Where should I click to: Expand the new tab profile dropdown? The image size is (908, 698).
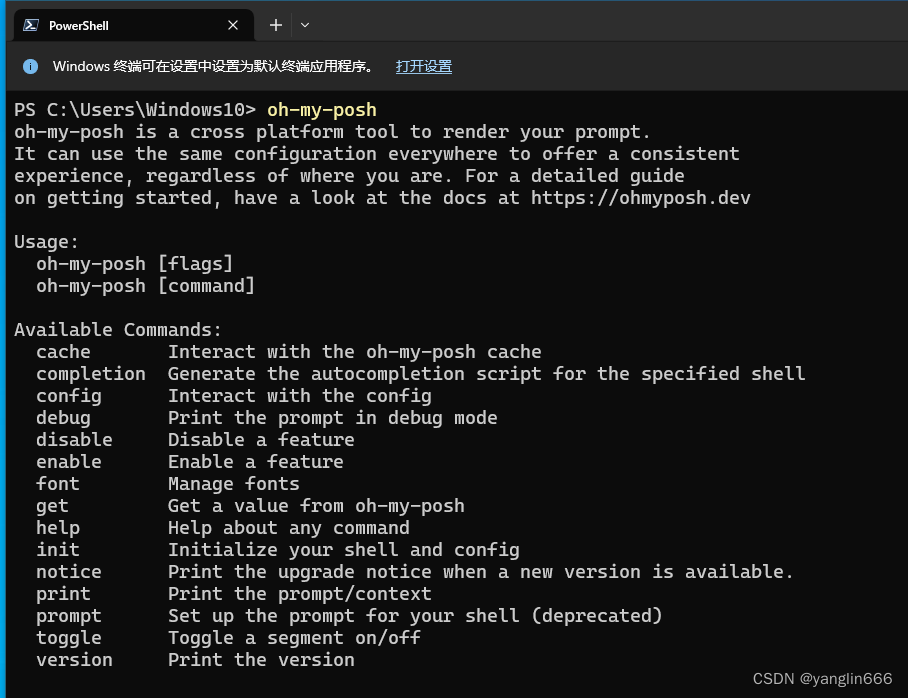click(x=305, y=25)
